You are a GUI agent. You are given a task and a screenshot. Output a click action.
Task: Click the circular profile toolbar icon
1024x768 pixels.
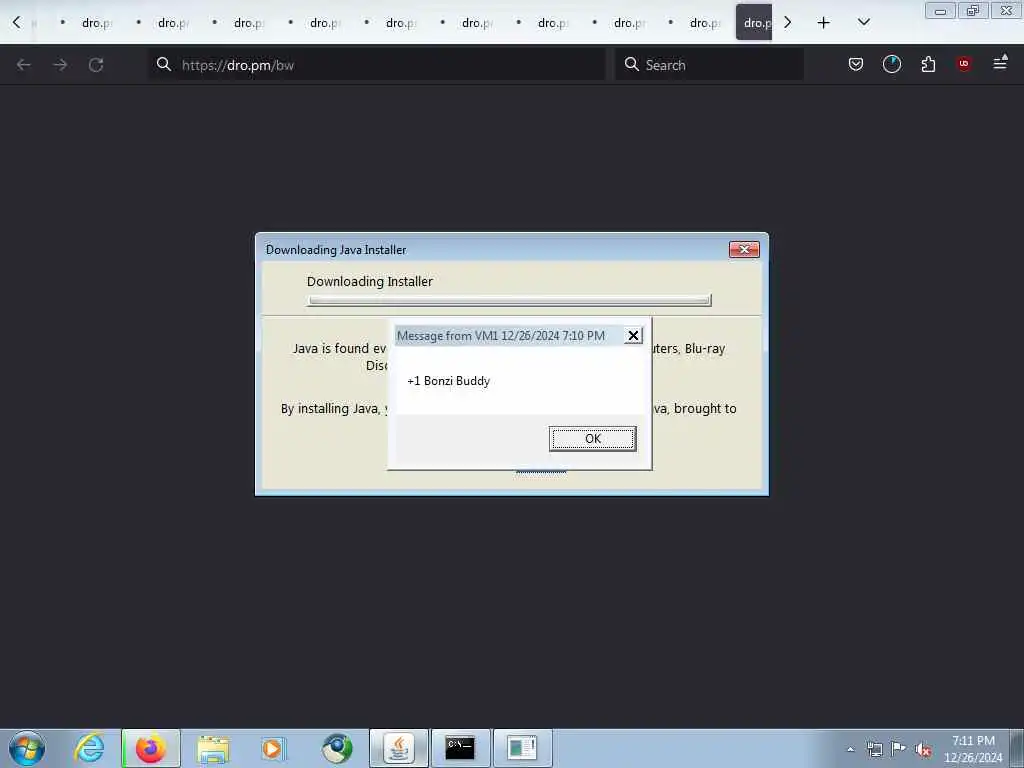(891, 64)
